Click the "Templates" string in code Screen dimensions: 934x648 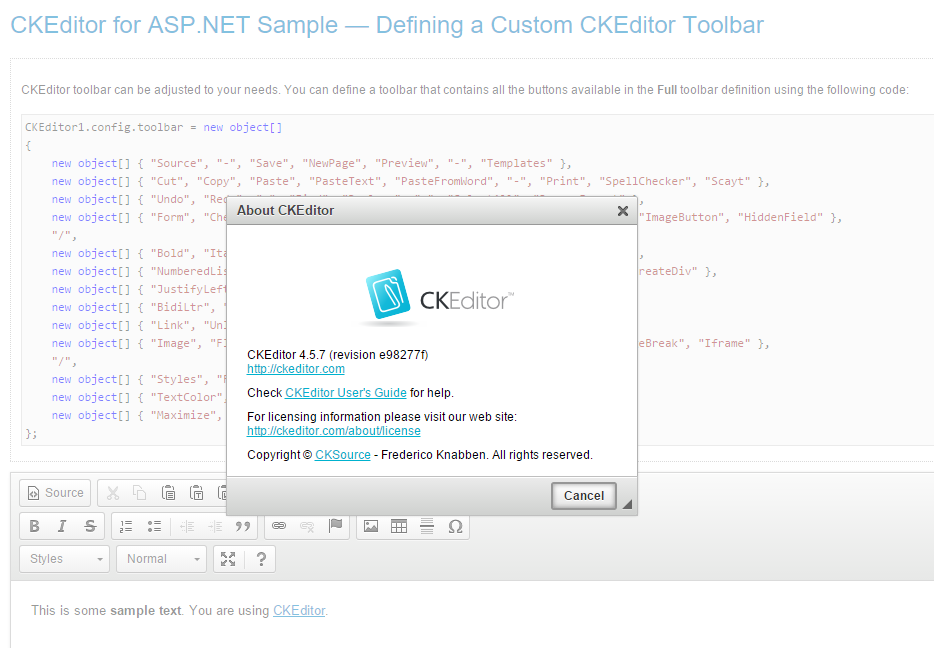tap(516, 163)
